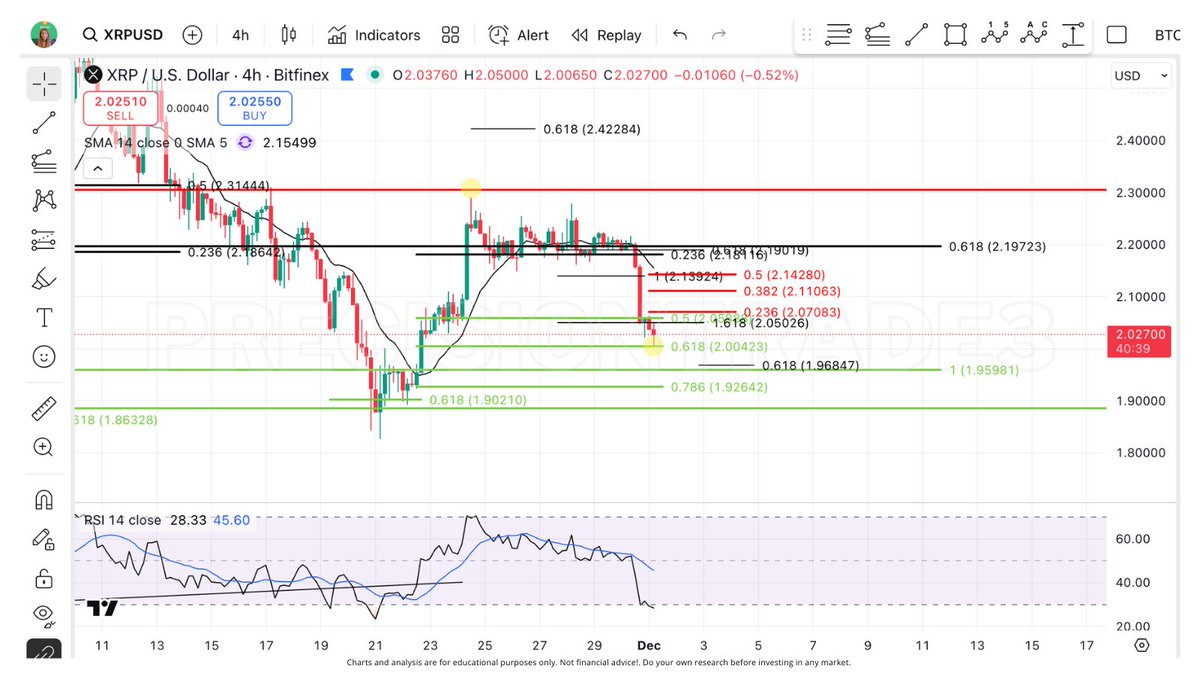Click the red current price label 2.02700
The height and width of the screenshot is (675, 1200).
1141,341
